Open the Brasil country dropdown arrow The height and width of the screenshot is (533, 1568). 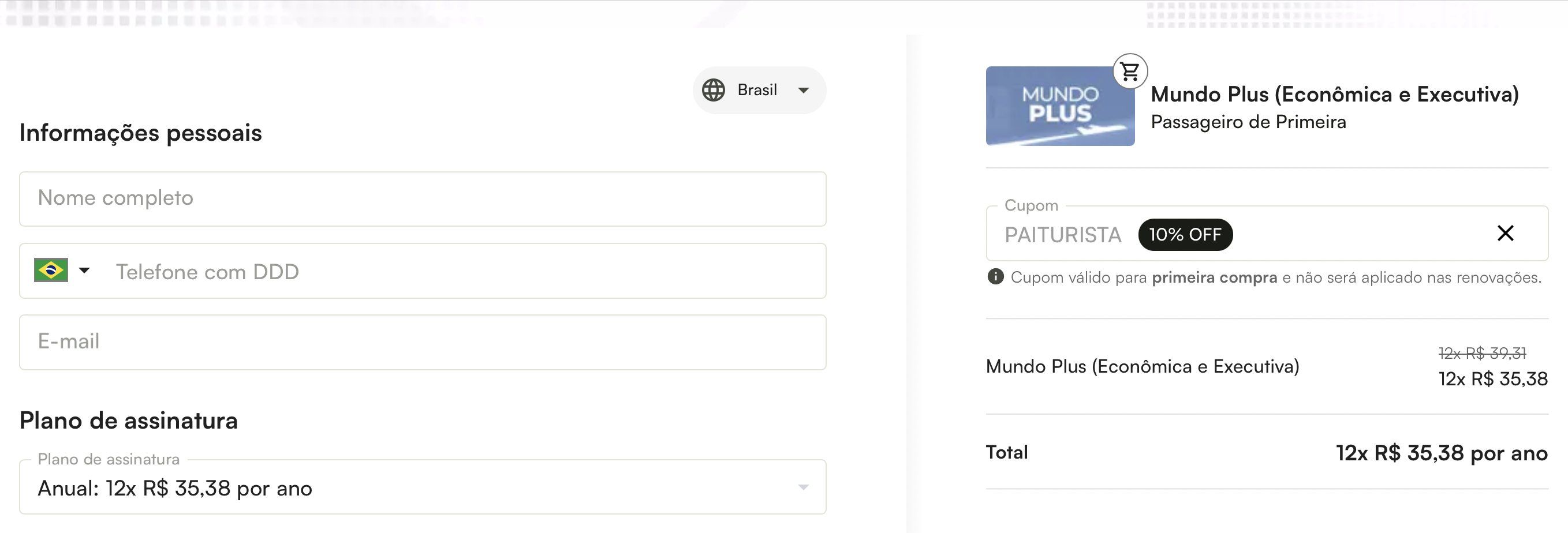[x=804, y=90]
